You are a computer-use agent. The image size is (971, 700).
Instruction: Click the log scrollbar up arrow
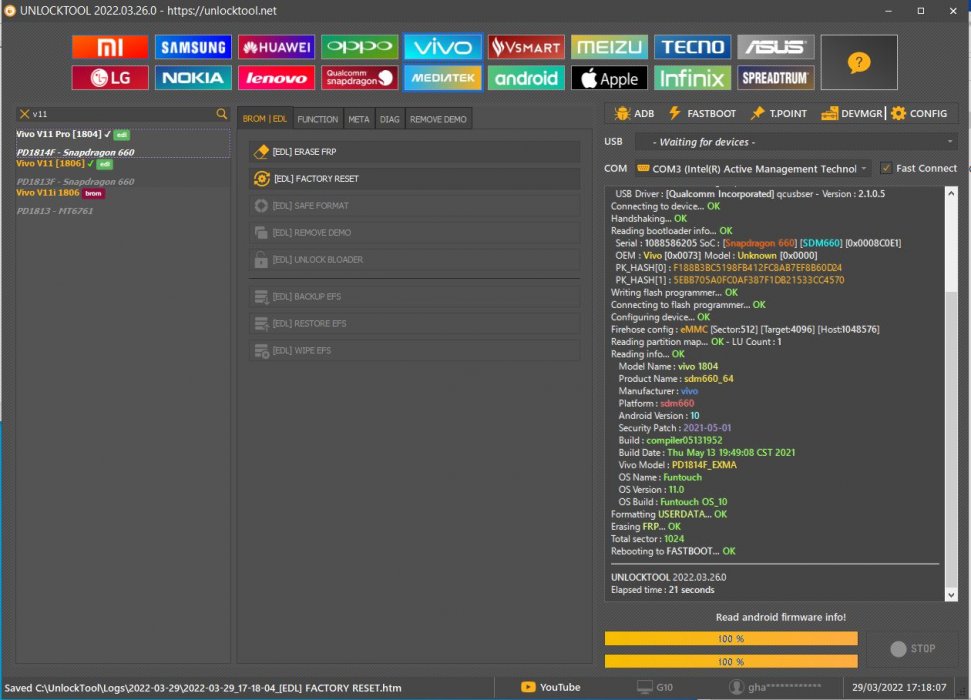point(951,193)
